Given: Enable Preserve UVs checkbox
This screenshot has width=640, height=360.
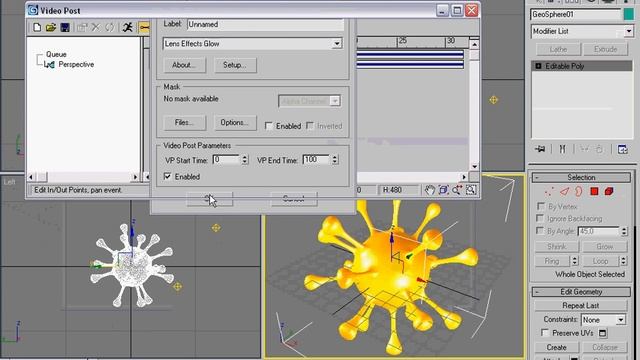Looking at the screenshot, I should tap(544, 333).
